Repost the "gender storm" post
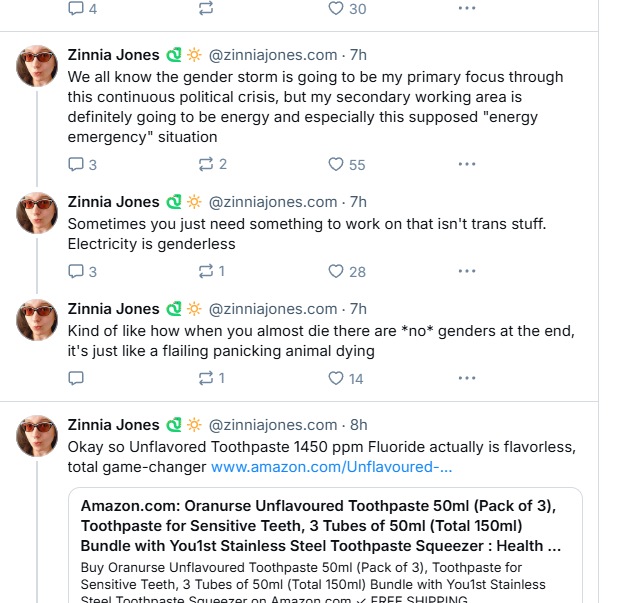 [x=213, y=164]
